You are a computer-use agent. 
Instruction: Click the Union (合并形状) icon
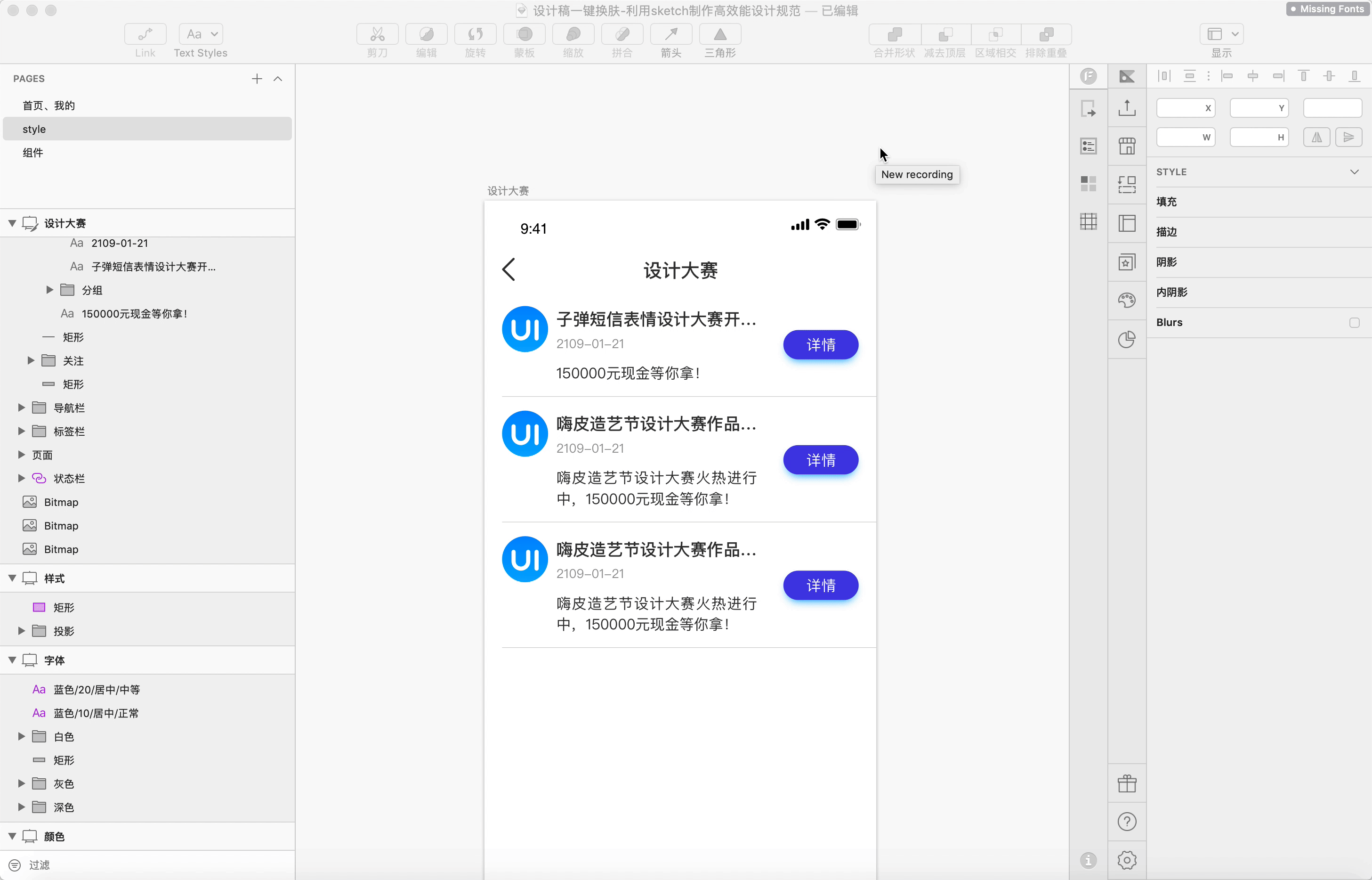(x=894, y=35)
